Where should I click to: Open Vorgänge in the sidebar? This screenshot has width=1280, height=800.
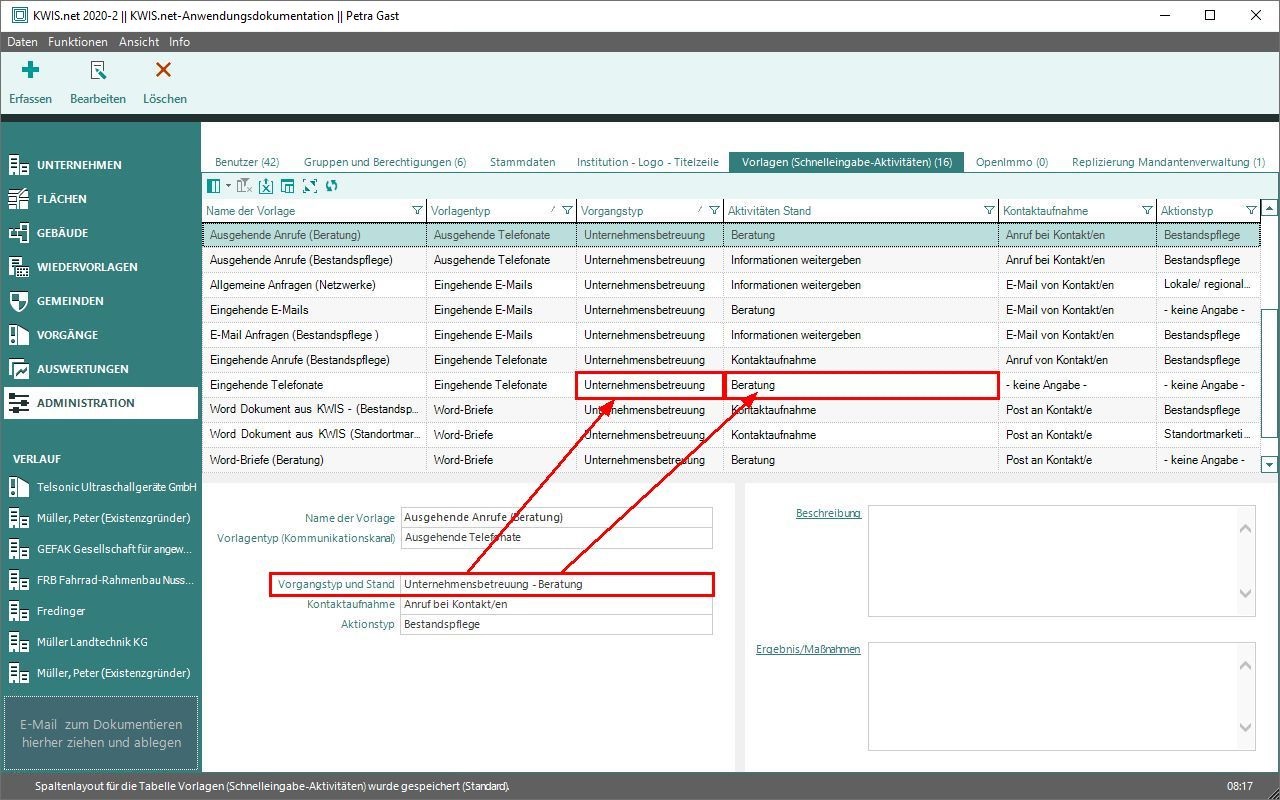click(100, 335)
